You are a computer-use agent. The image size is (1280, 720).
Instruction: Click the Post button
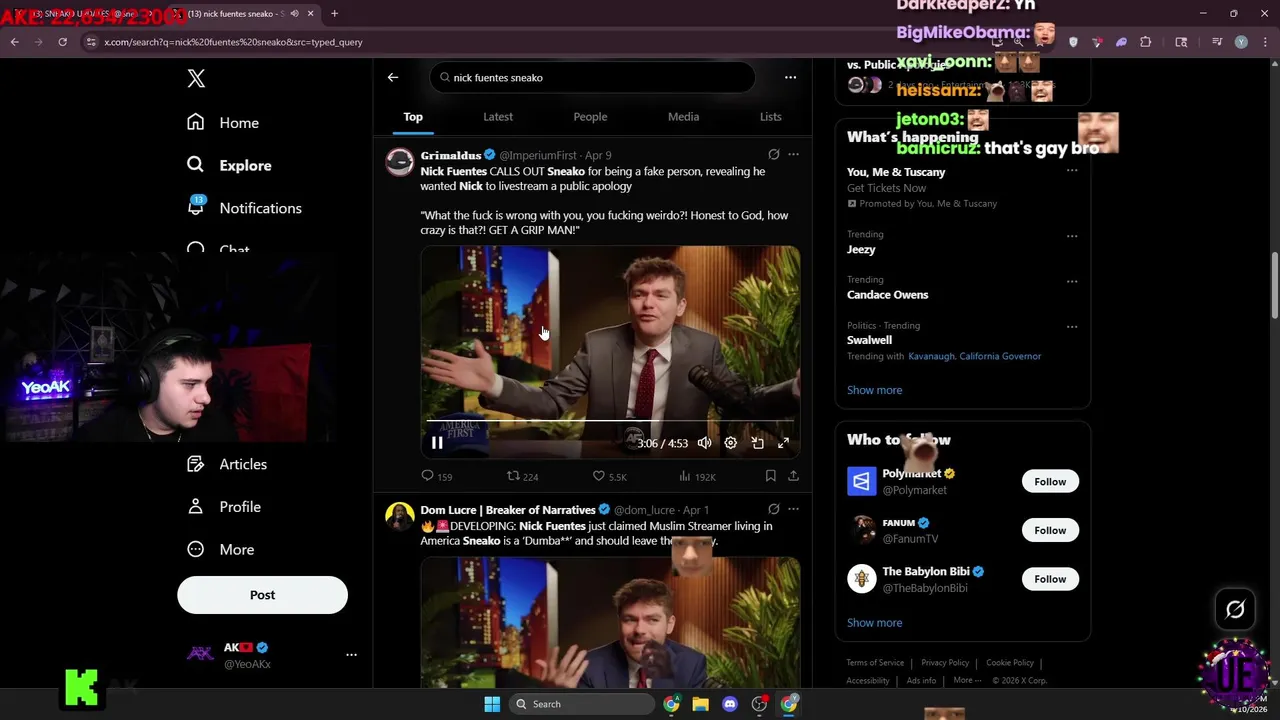tap(262, 595)
